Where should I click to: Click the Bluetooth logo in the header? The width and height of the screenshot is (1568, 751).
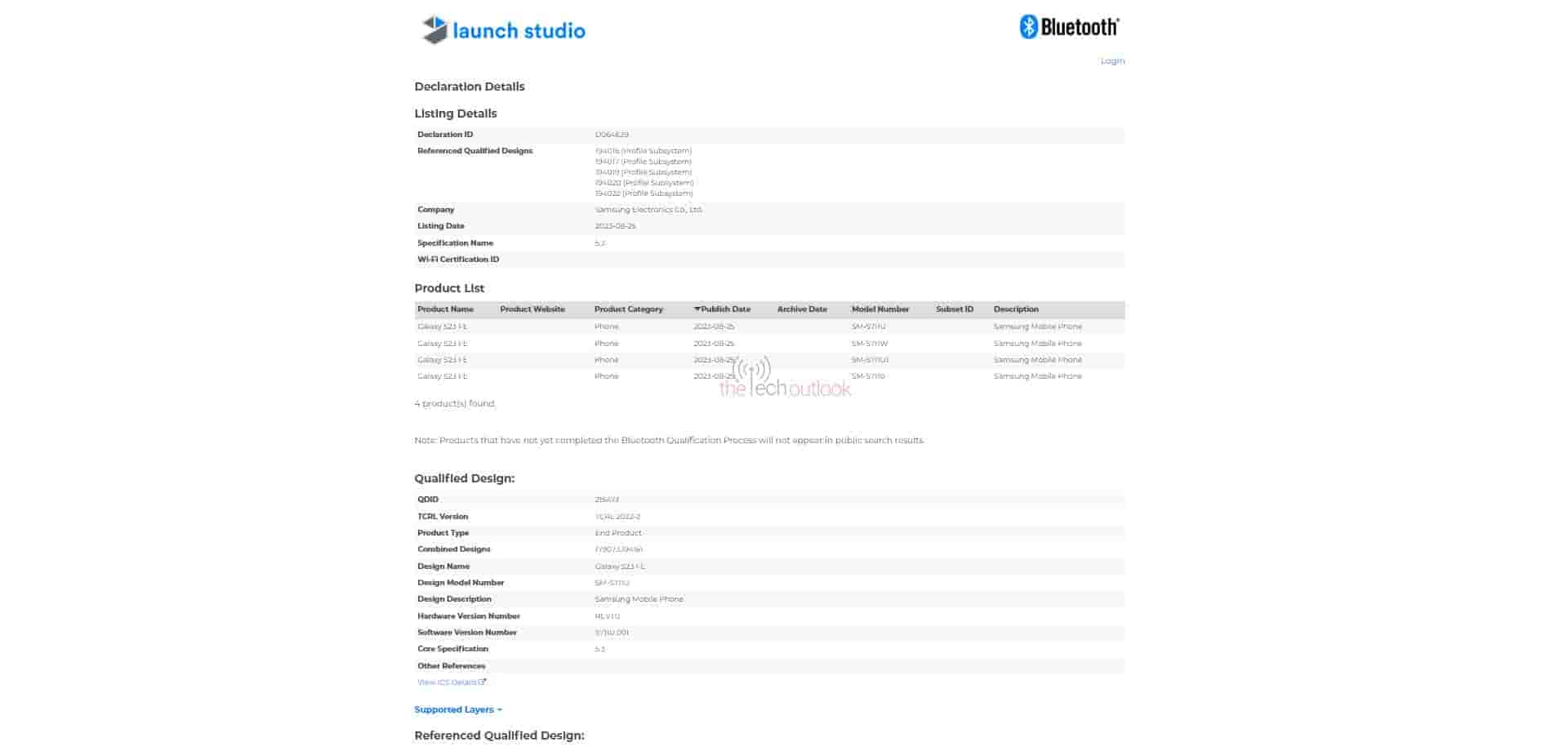(x=1069, y=27)
